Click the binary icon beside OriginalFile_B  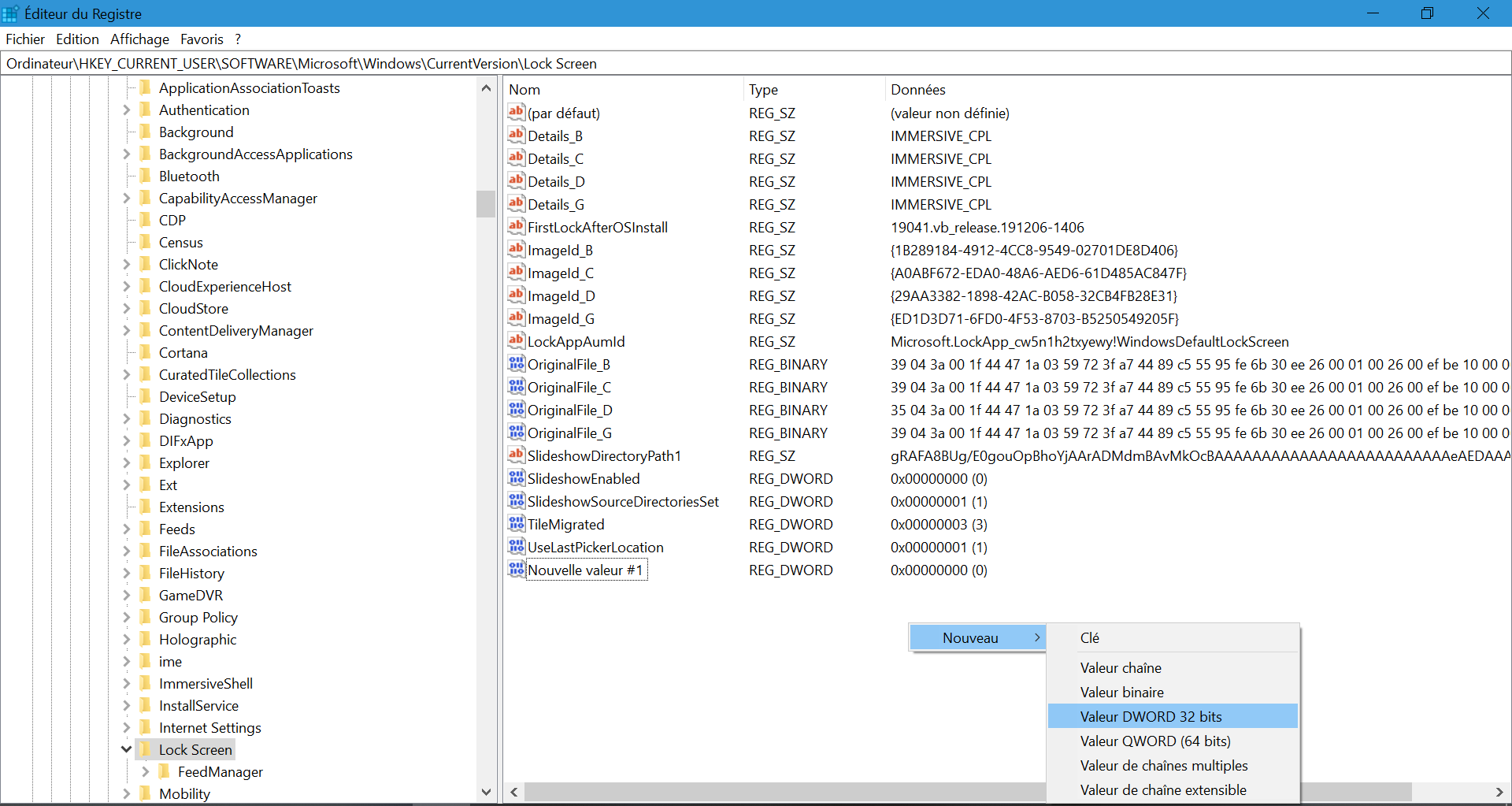click(516, 364)
